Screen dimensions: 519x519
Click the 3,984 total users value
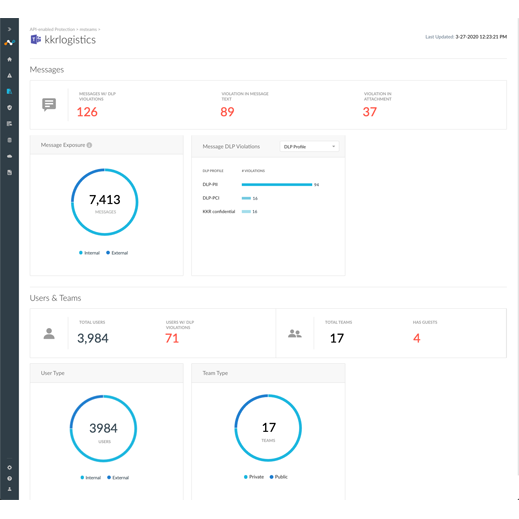93,338
